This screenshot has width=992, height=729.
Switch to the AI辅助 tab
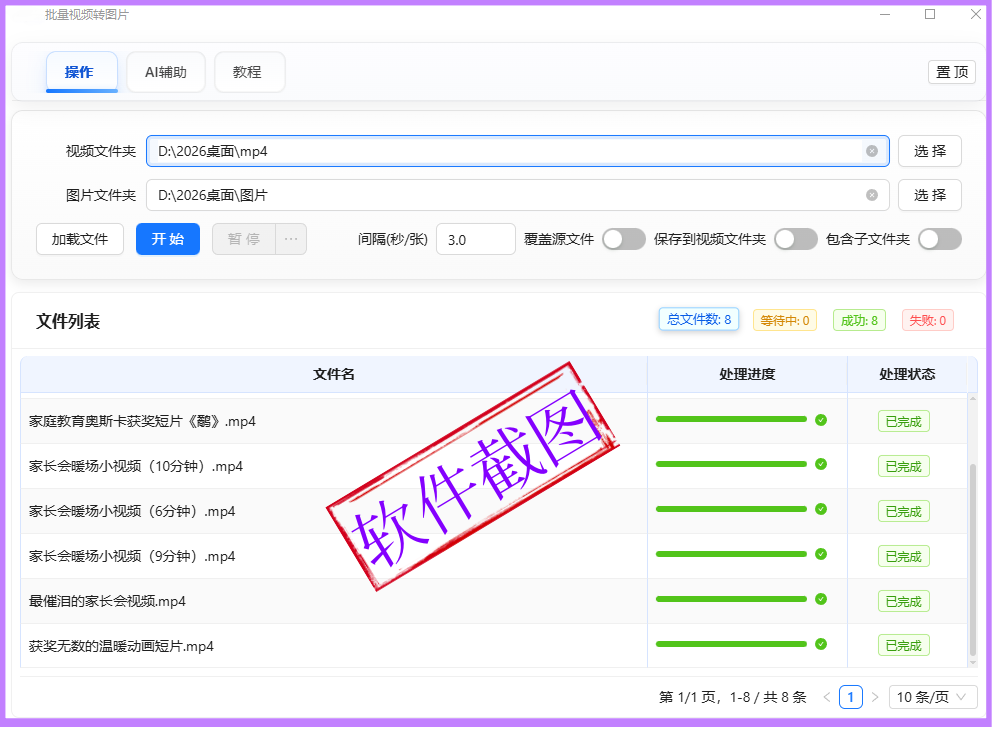(x=166, y=72)
